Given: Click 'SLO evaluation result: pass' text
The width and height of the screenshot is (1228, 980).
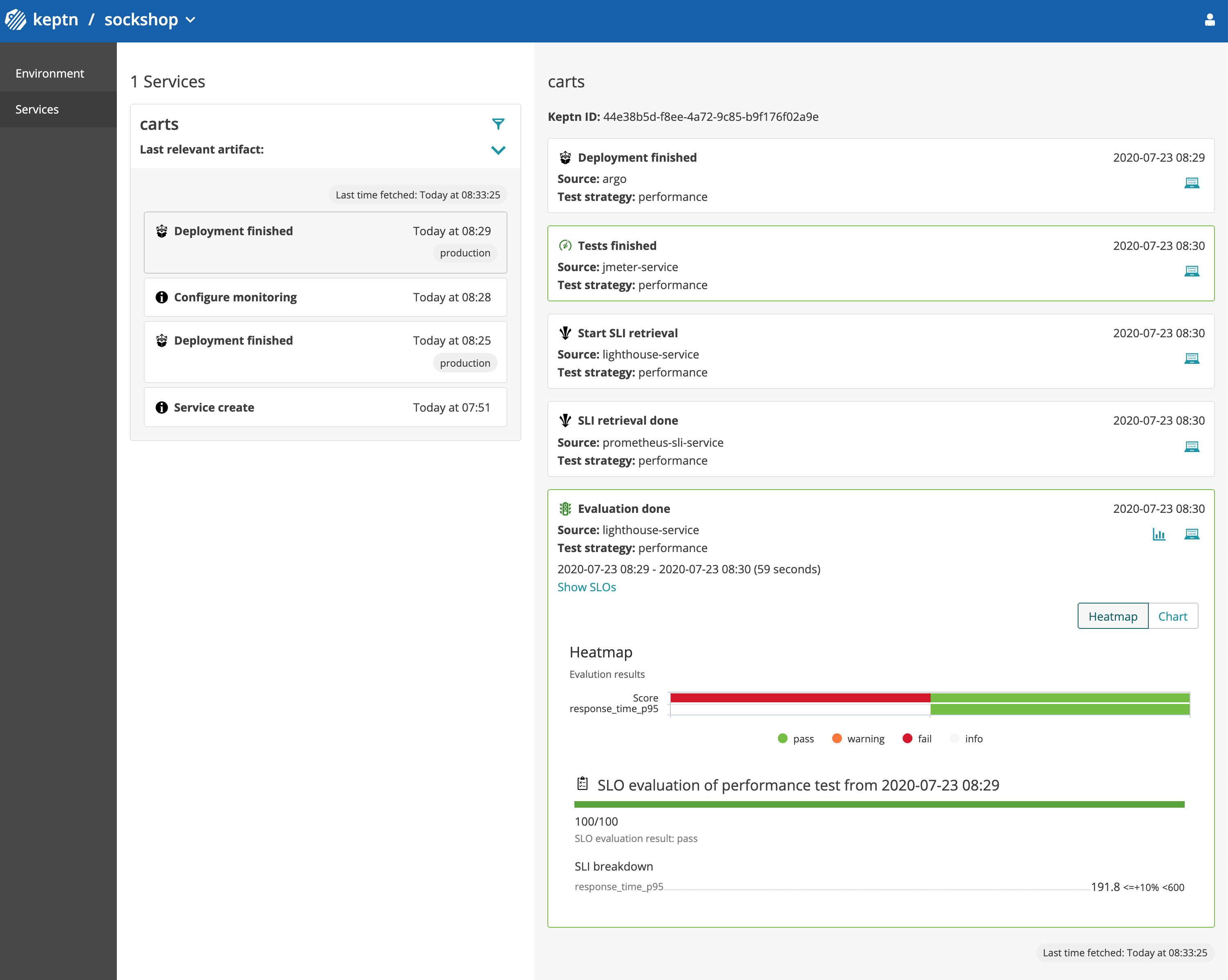Looking at the screenshot, I should click(636, 838).
